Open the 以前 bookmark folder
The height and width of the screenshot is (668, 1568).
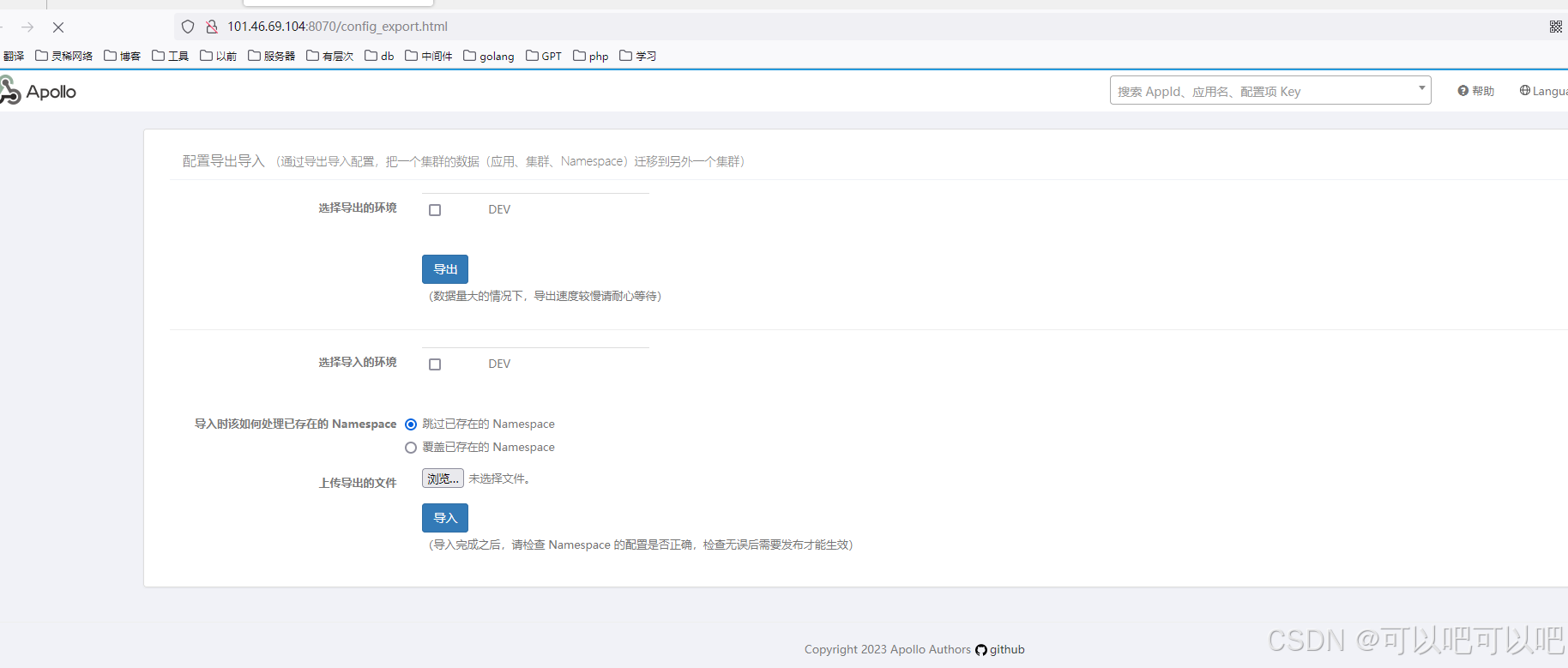[218, 56]
